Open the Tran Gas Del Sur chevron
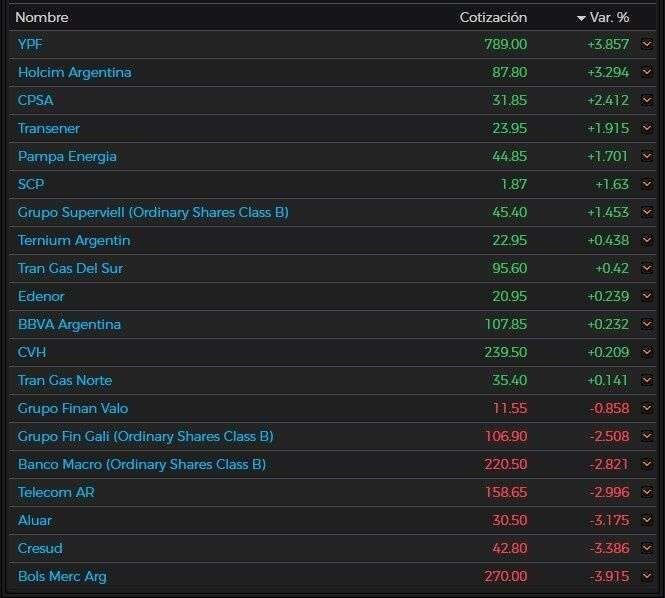The width and height of the screenshot is (665, 598). 647,268
